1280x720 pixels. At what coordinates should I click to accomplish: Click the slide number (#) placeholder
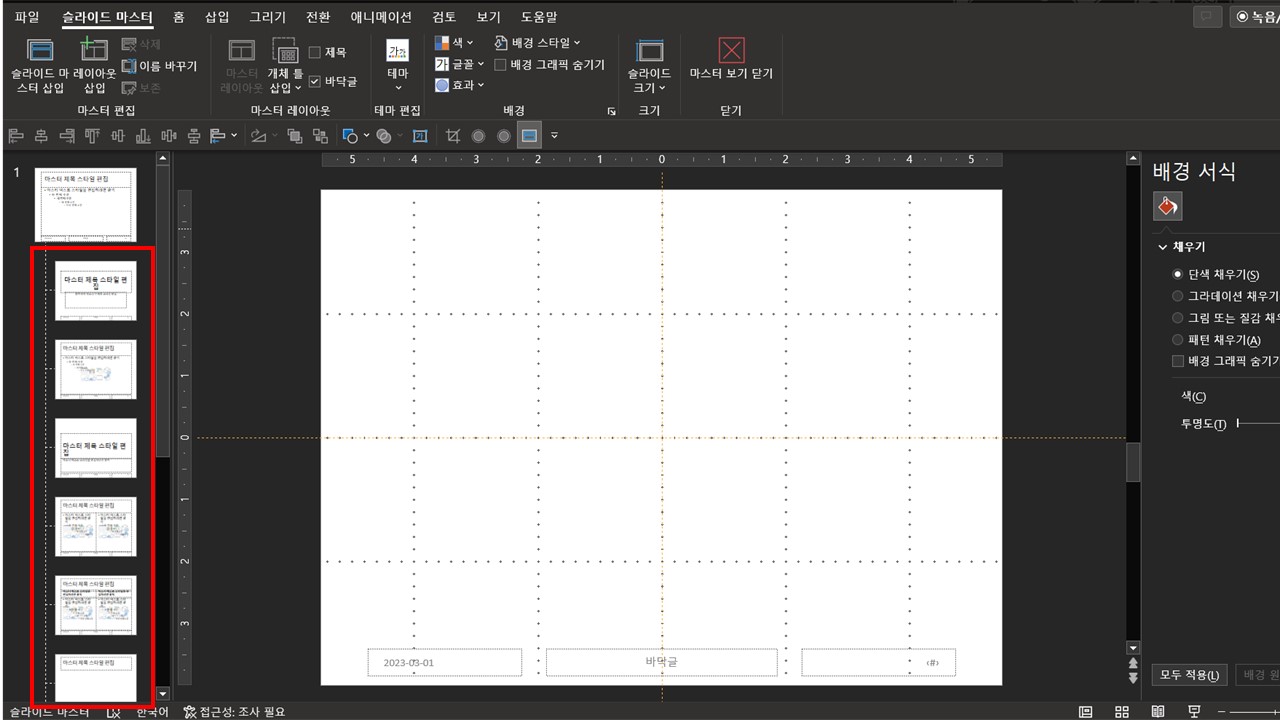(x=878, y=662)
